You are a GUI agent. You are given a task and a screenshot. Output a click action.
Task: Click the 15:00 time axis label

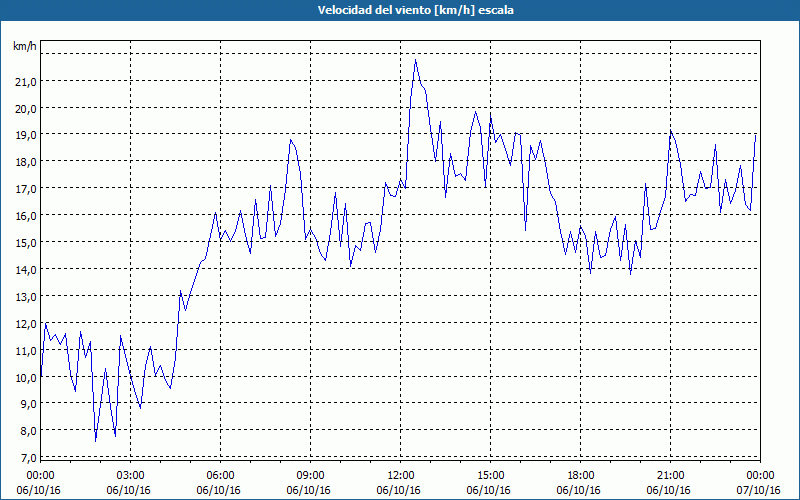point(490,476)
